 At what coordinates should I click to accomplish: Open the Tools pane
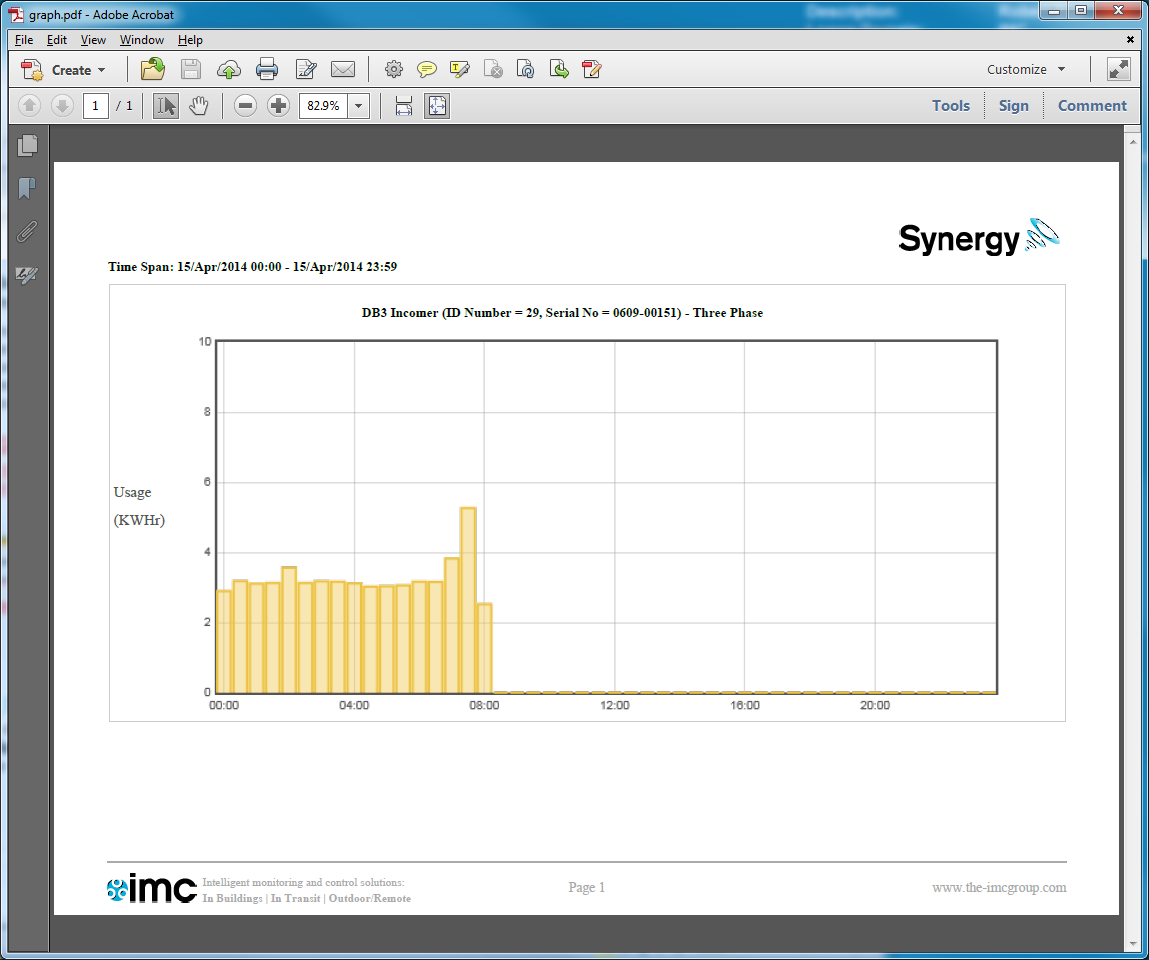pos(950,106)
